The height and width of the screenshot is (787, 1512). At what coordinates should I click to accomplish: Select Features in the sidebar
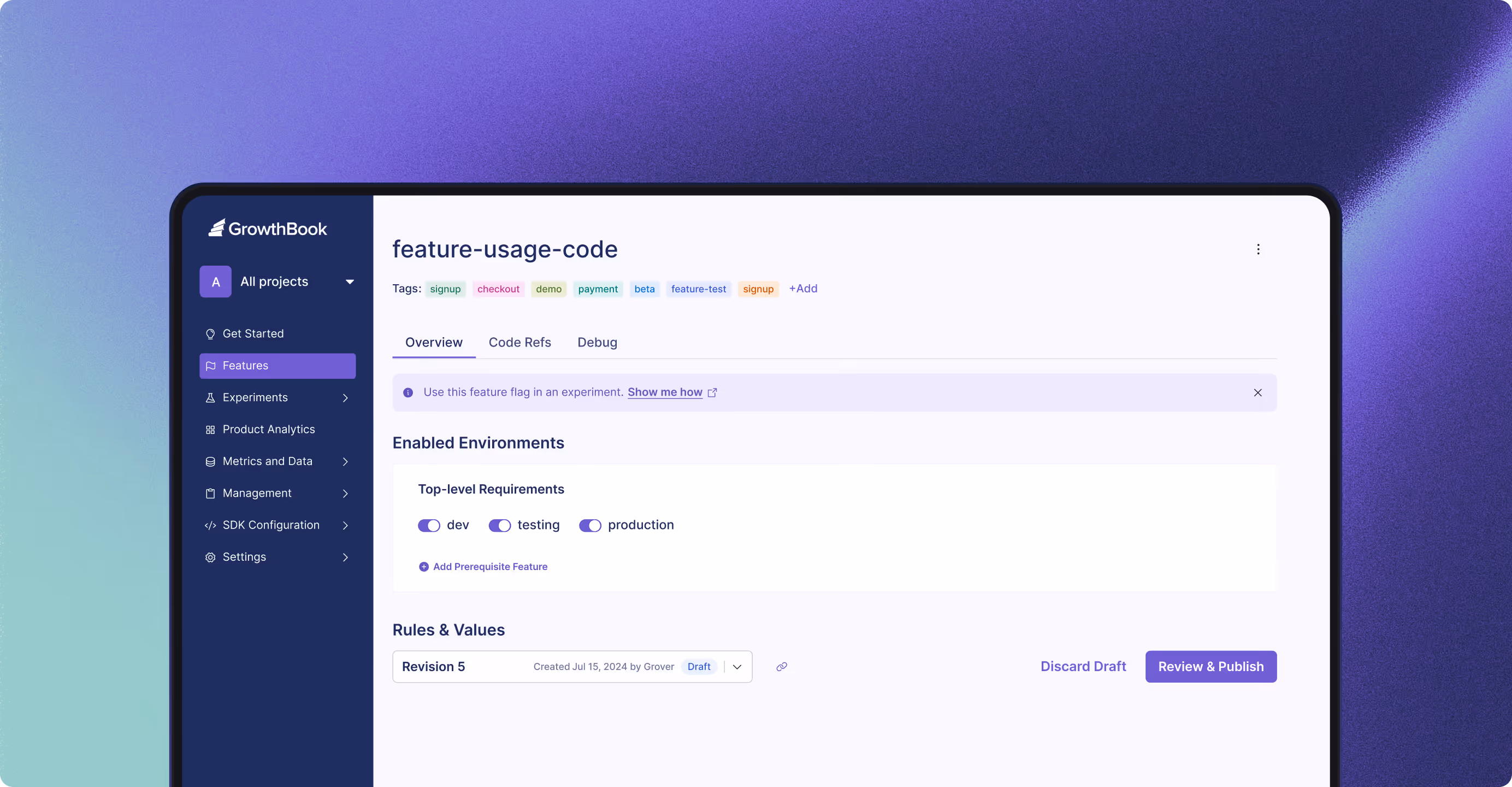tap(277, 366)
